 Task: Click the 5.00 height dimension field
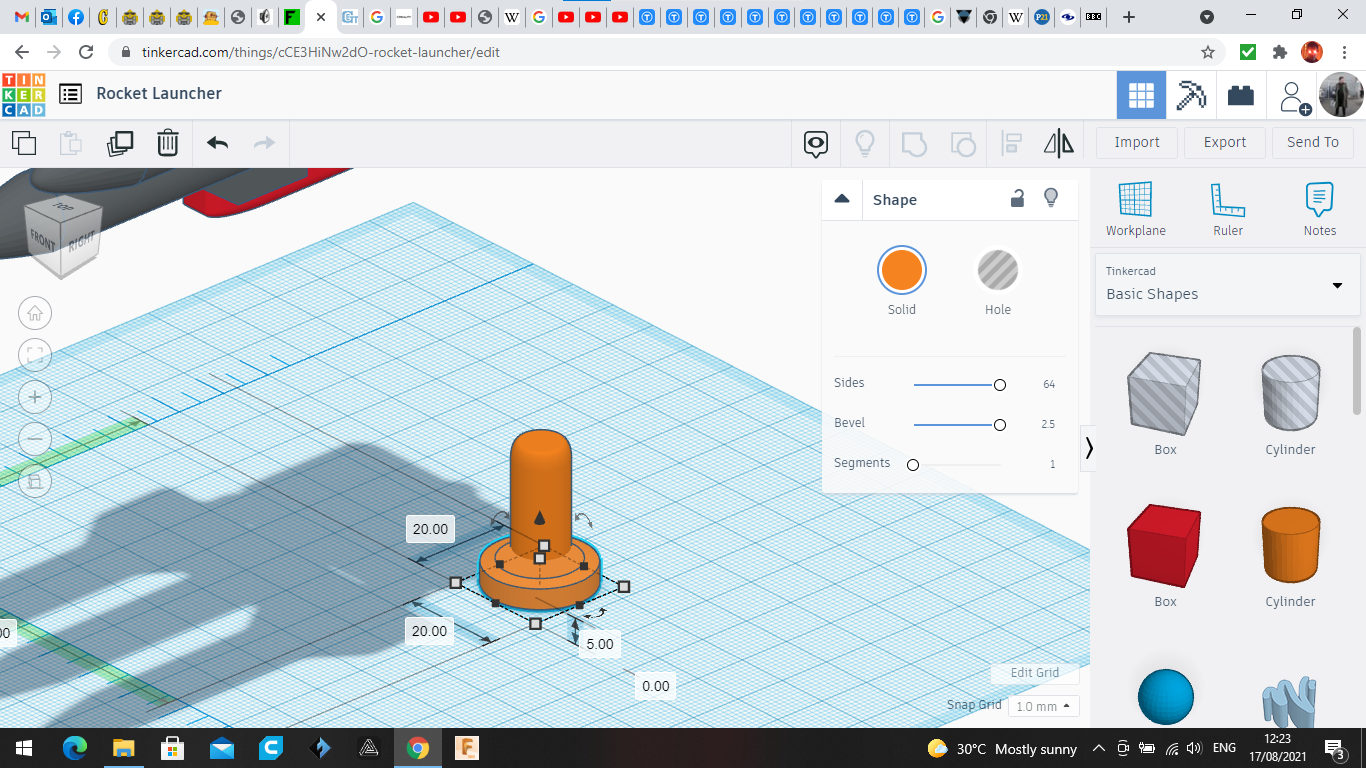[600, 644]
